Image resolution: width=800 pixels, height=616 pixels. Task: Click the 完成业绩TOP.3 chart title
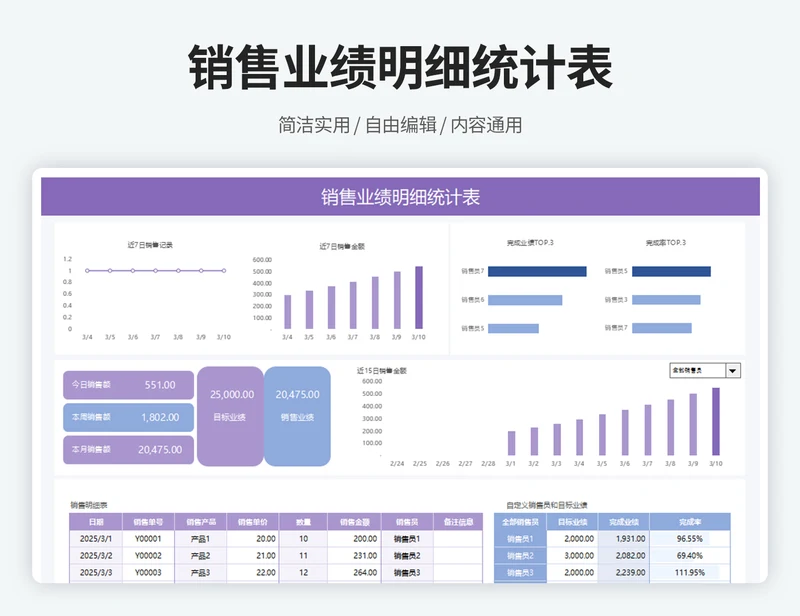530,242
